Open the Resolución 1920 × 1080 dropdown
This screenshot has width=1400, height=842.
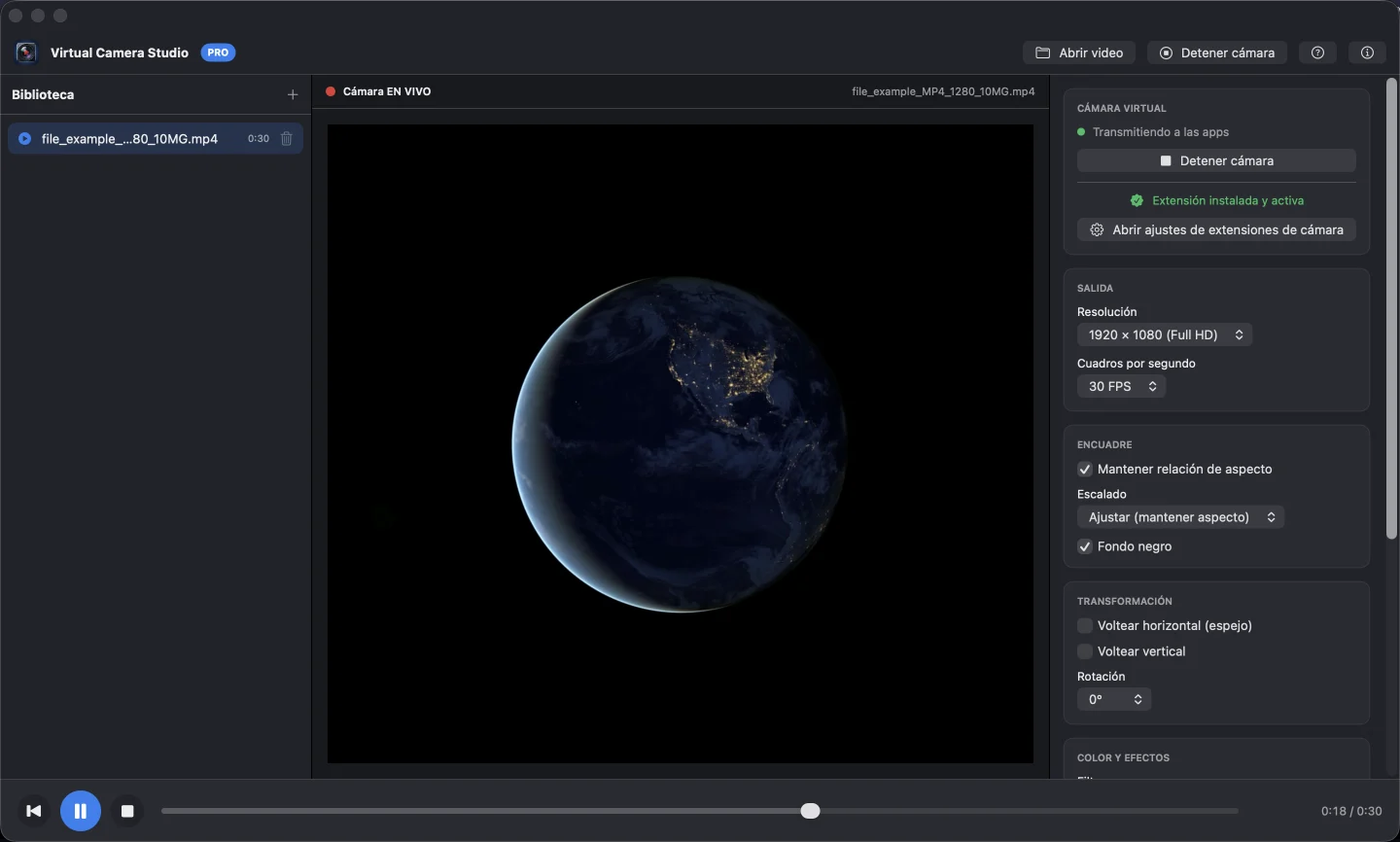[1165, 334]
